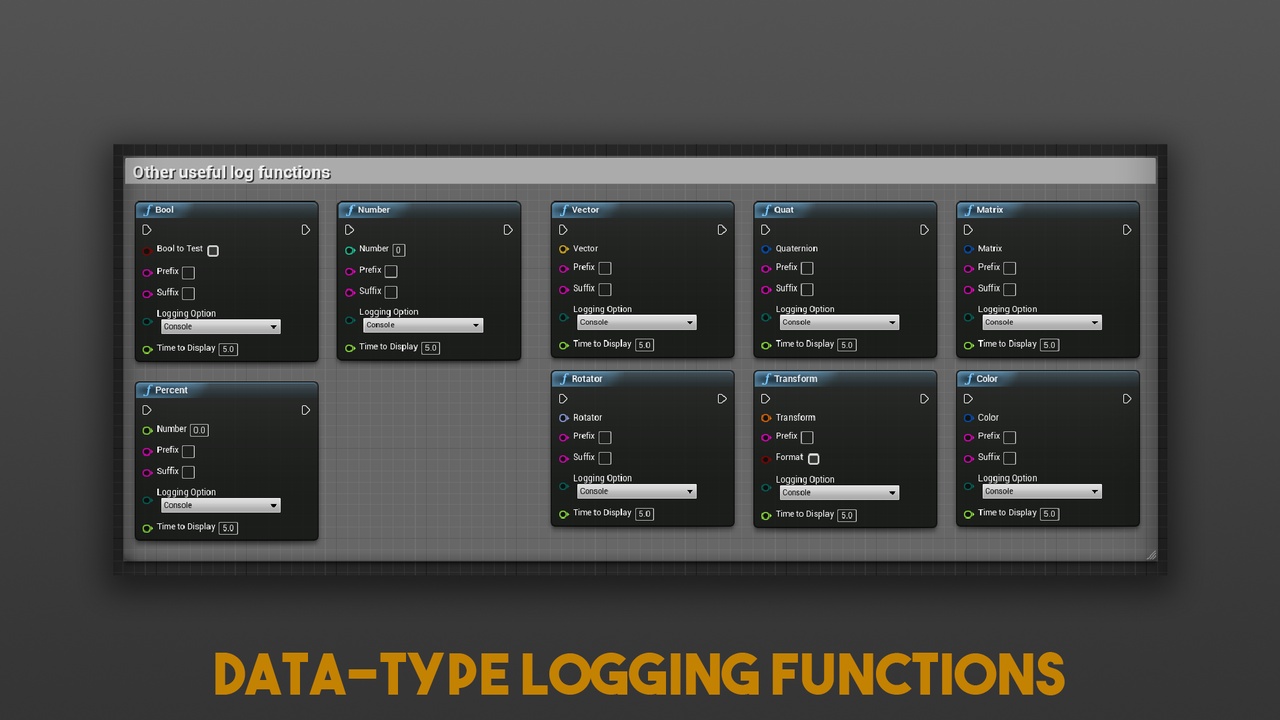Click the Other useful log functions comment header
1280x720 pixels.
pos(232,171)
